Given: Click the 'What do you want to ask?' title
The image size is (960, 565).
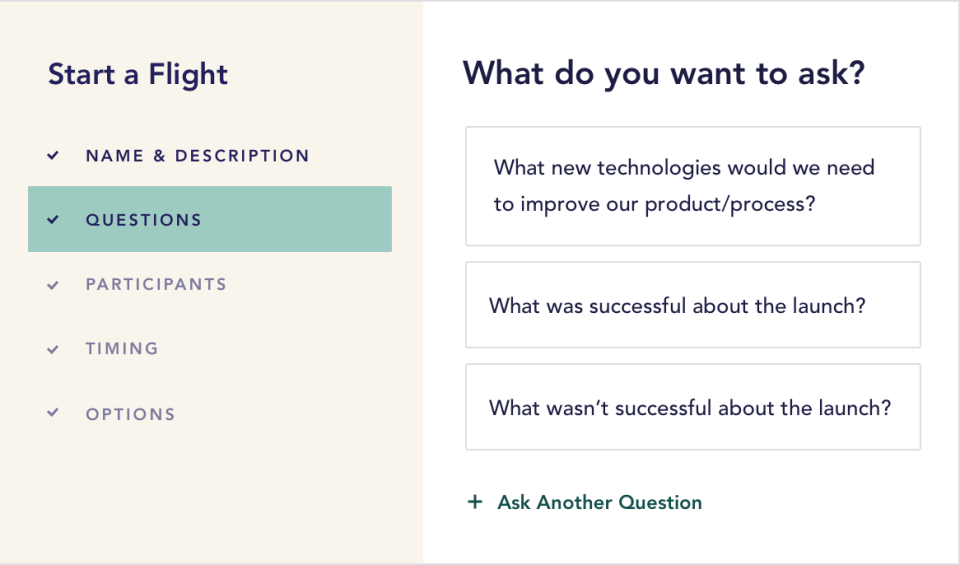Looking at the screenshot, I should pyautogui.click(x=663, y=73).
